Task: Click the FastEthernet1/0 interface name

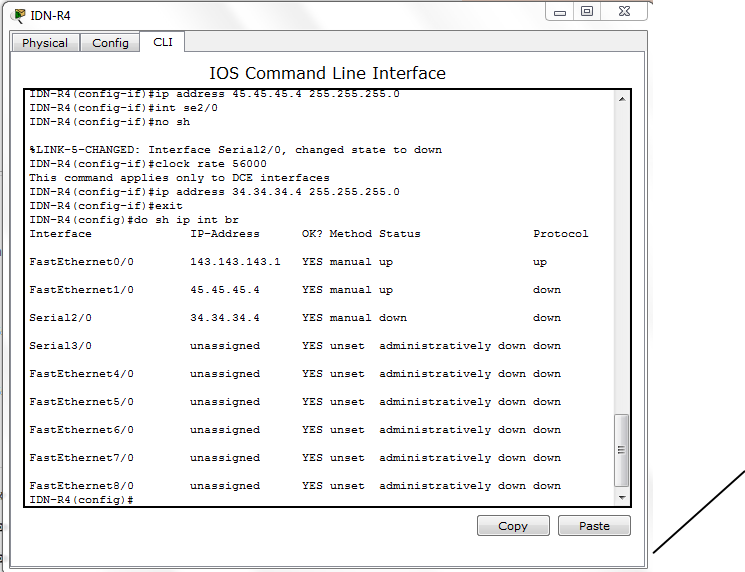Action: click(x=81, y=290)
